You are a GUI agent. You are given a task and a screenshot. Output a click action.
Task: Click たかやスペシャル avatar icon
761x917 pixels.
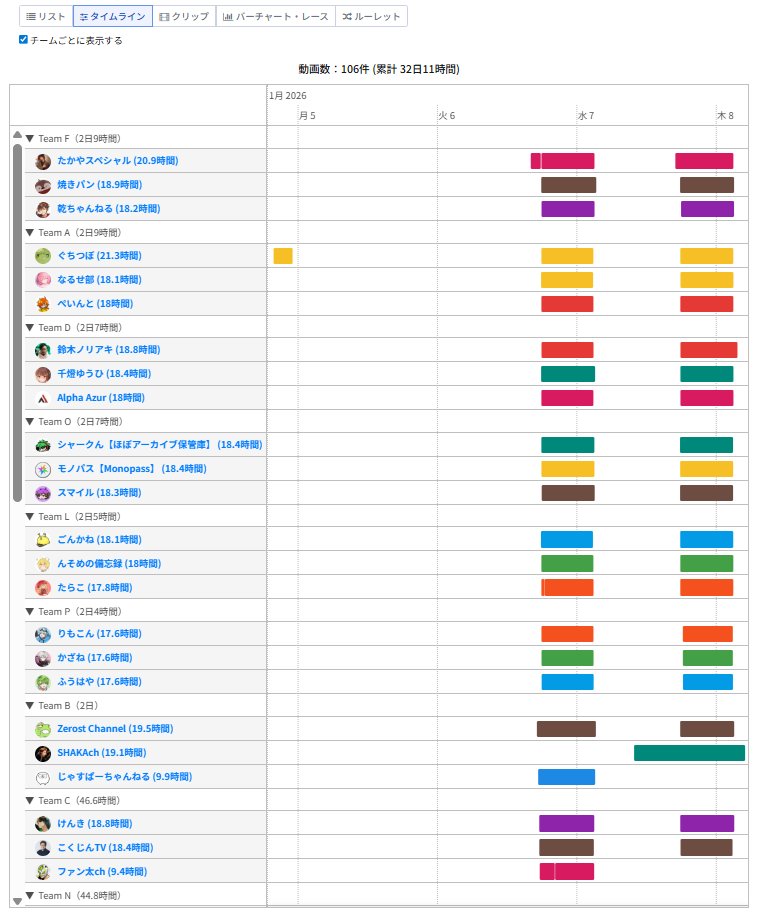(x=43, y=161)
